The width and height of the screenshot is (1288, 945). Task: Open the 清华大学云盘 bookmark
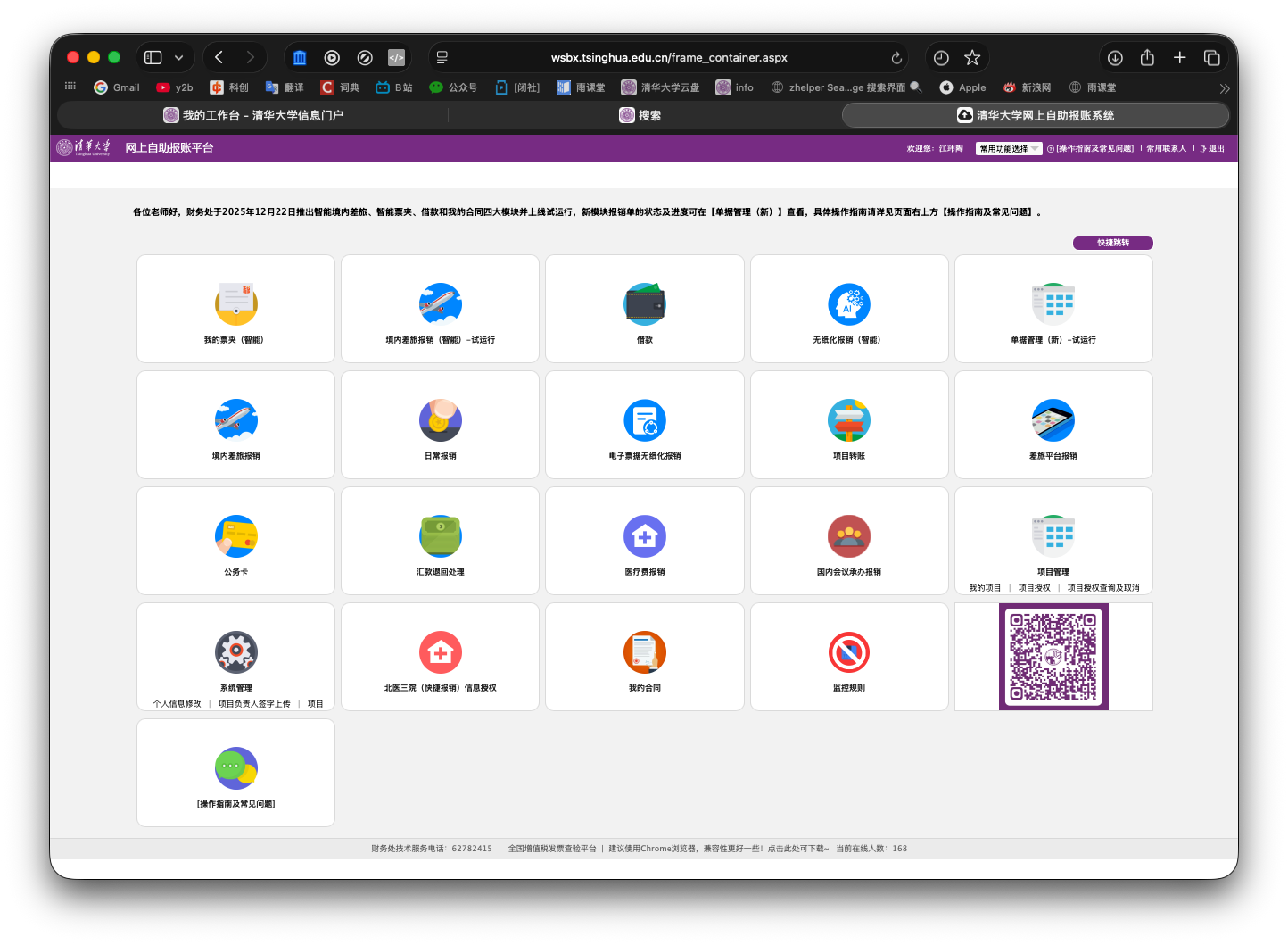pos(661,87)
